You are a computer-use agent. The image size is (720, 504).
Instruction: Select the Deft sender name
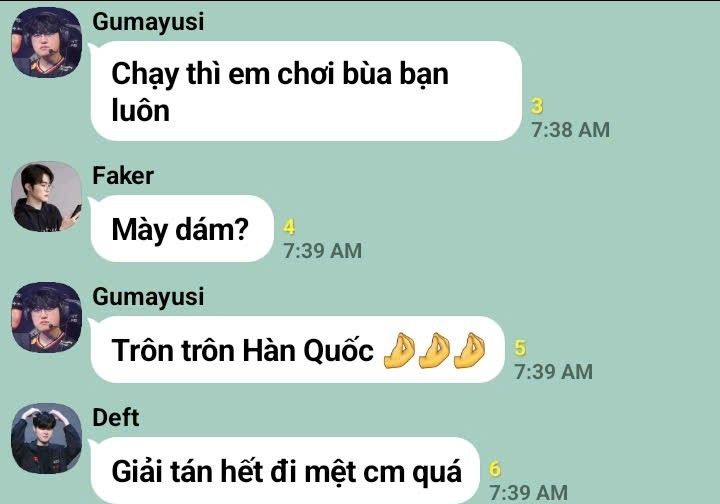[116, 418]
